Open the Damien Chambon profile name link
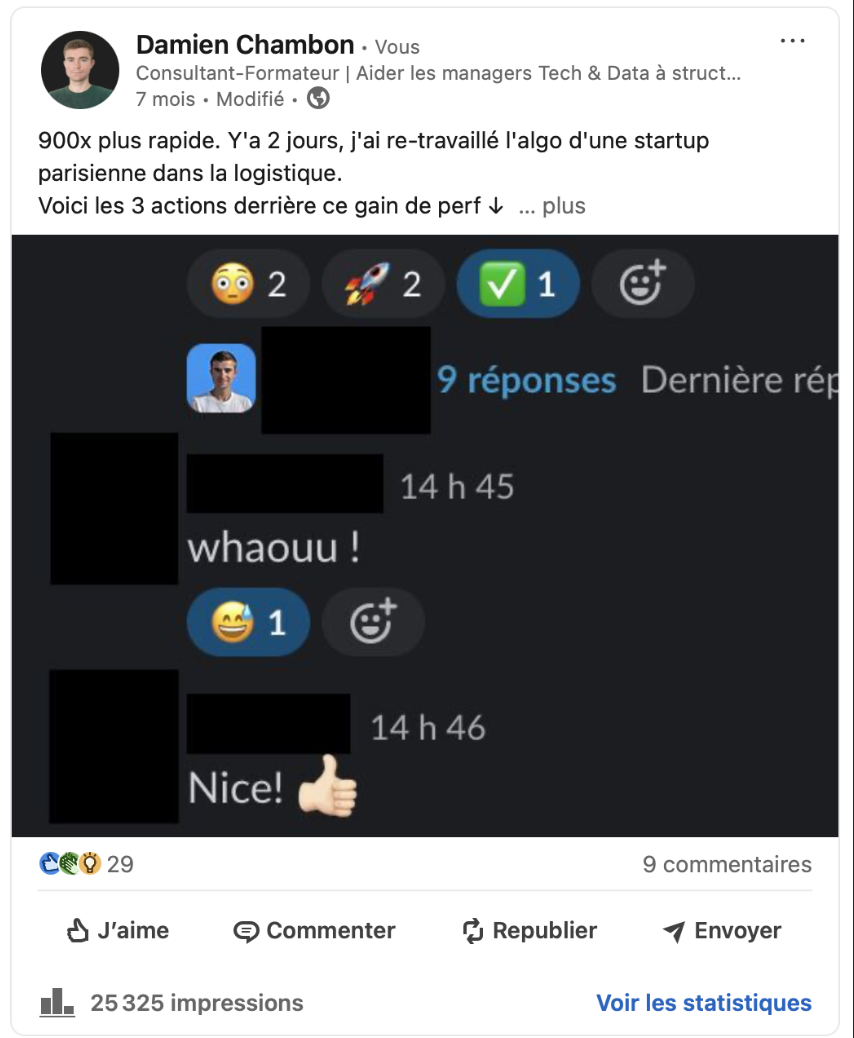The image size is (854, 1038). [245, 45]
